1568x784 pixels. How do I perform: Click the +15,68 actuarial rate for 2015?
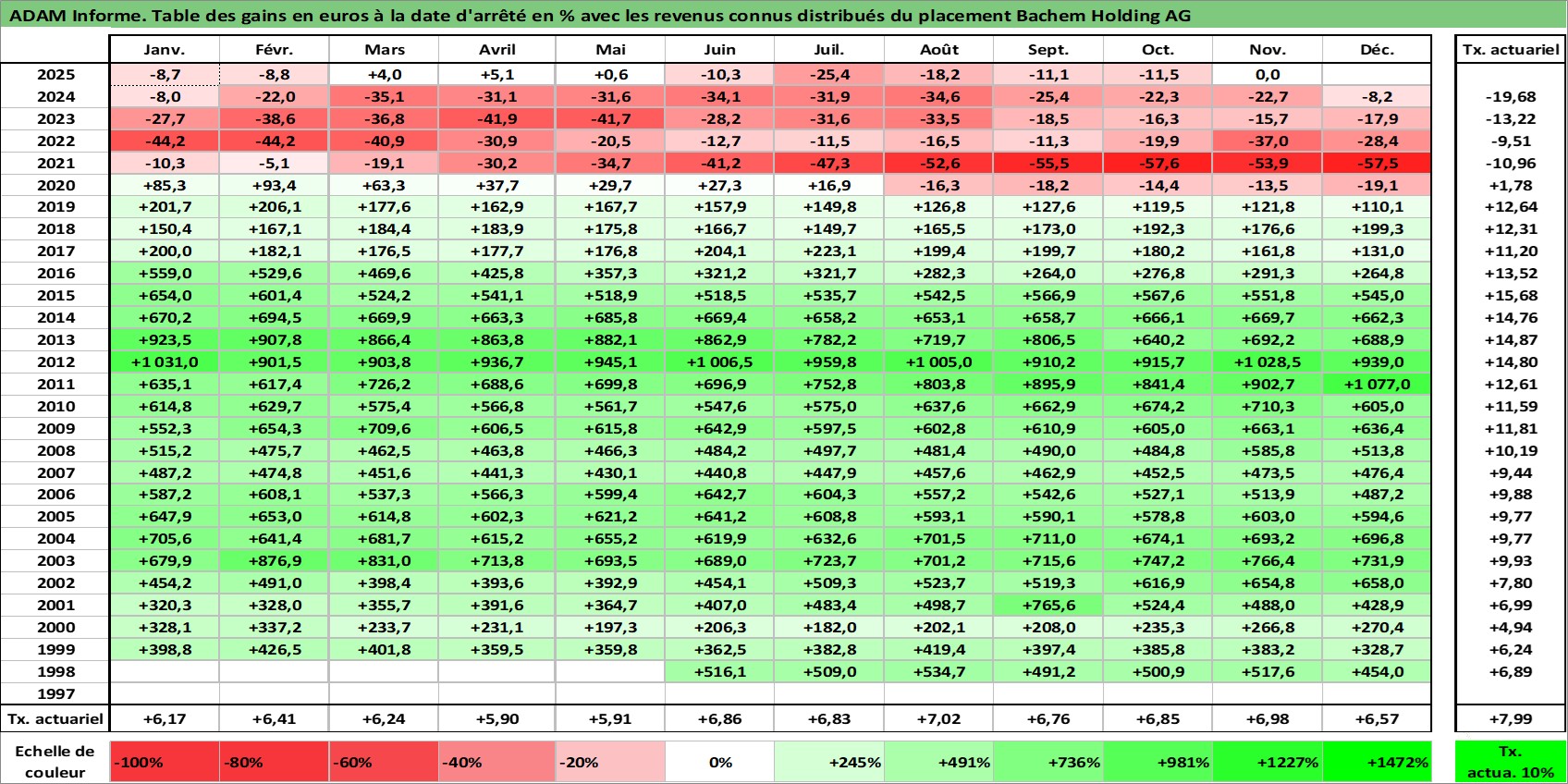coord(1511,296)
